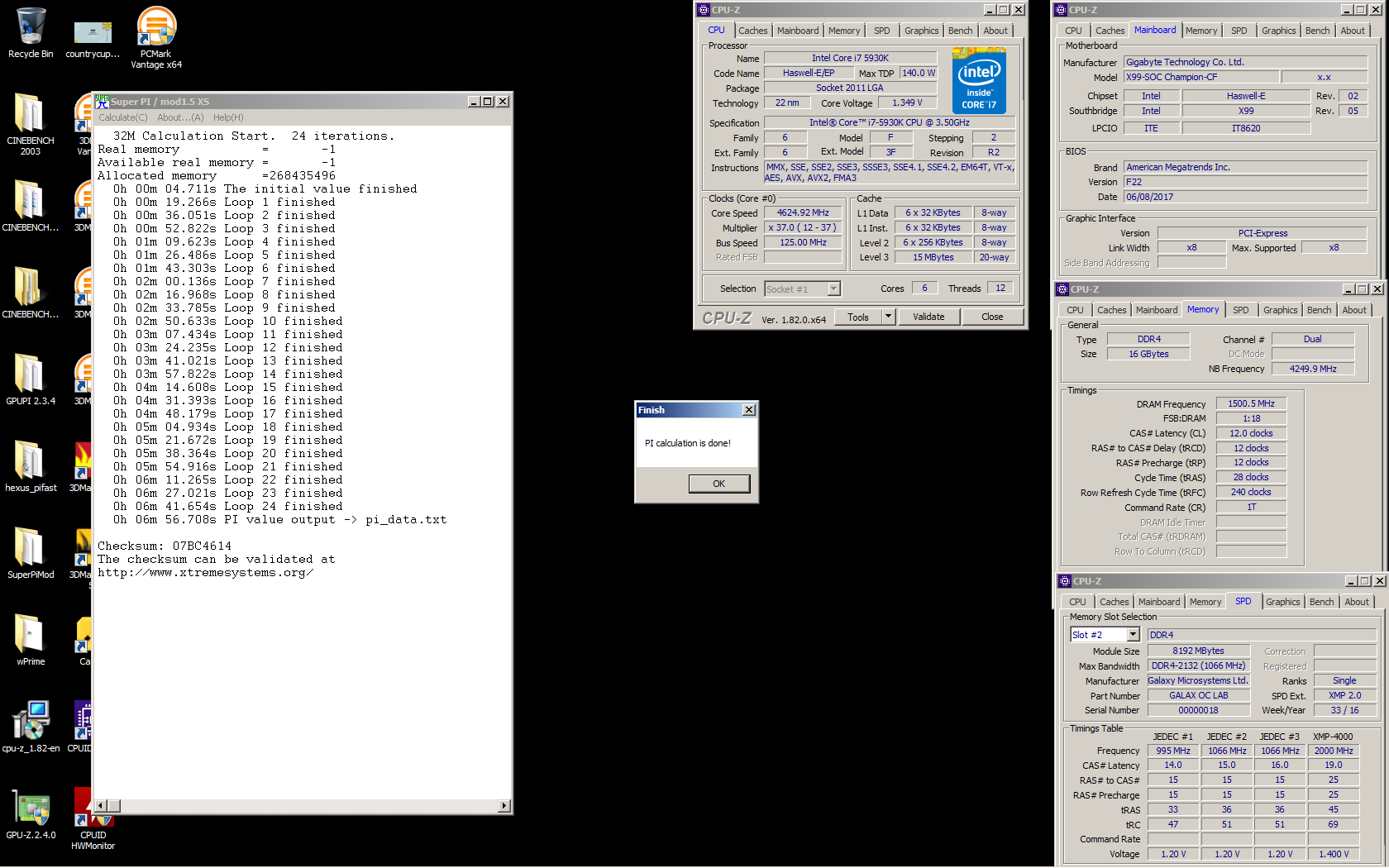Open the Help menu in Super PI
Viewport: 1389px width, 868px height.
228,117
